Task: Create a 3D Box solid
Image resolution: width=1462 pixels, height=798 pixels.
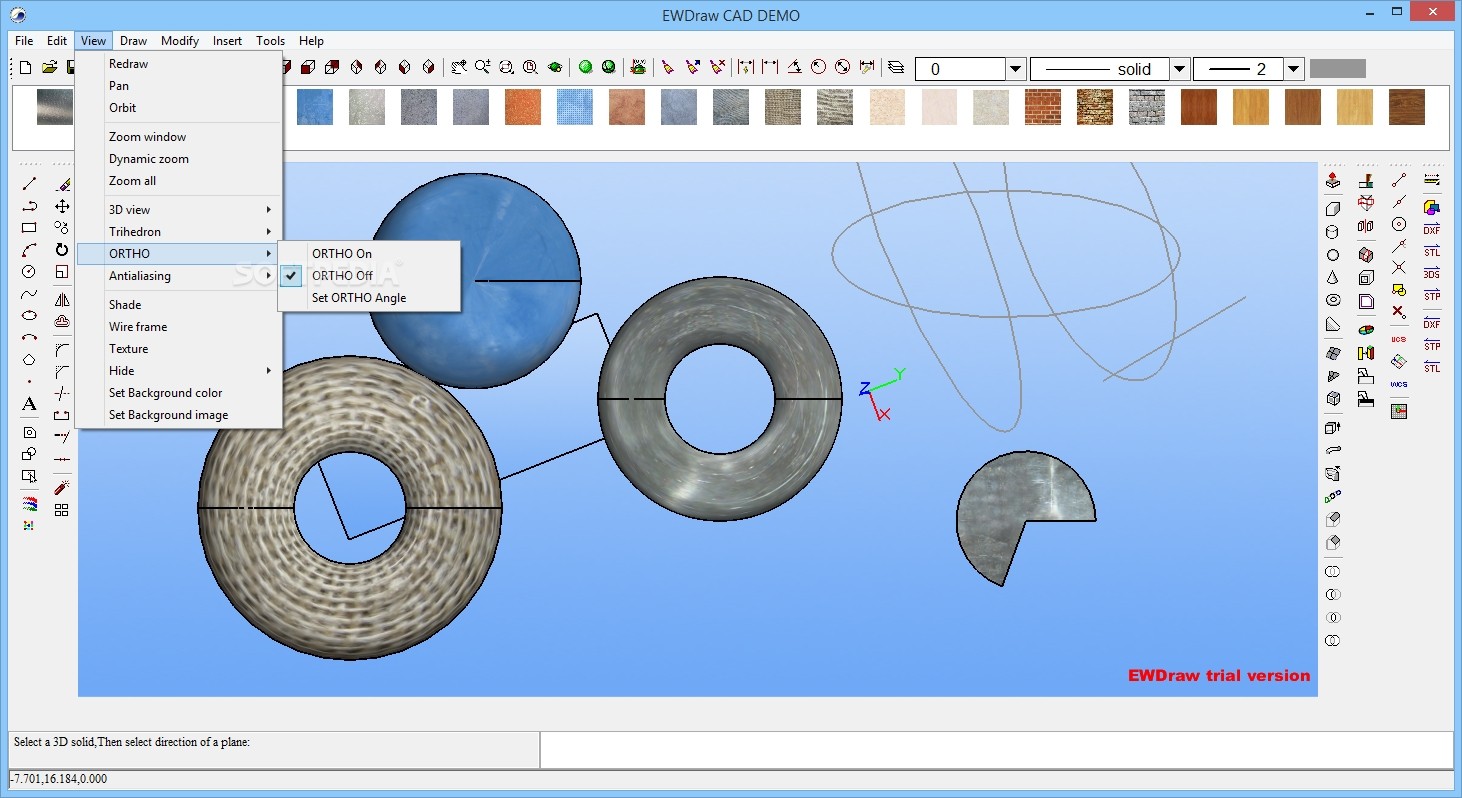Action: [1333, 209]
